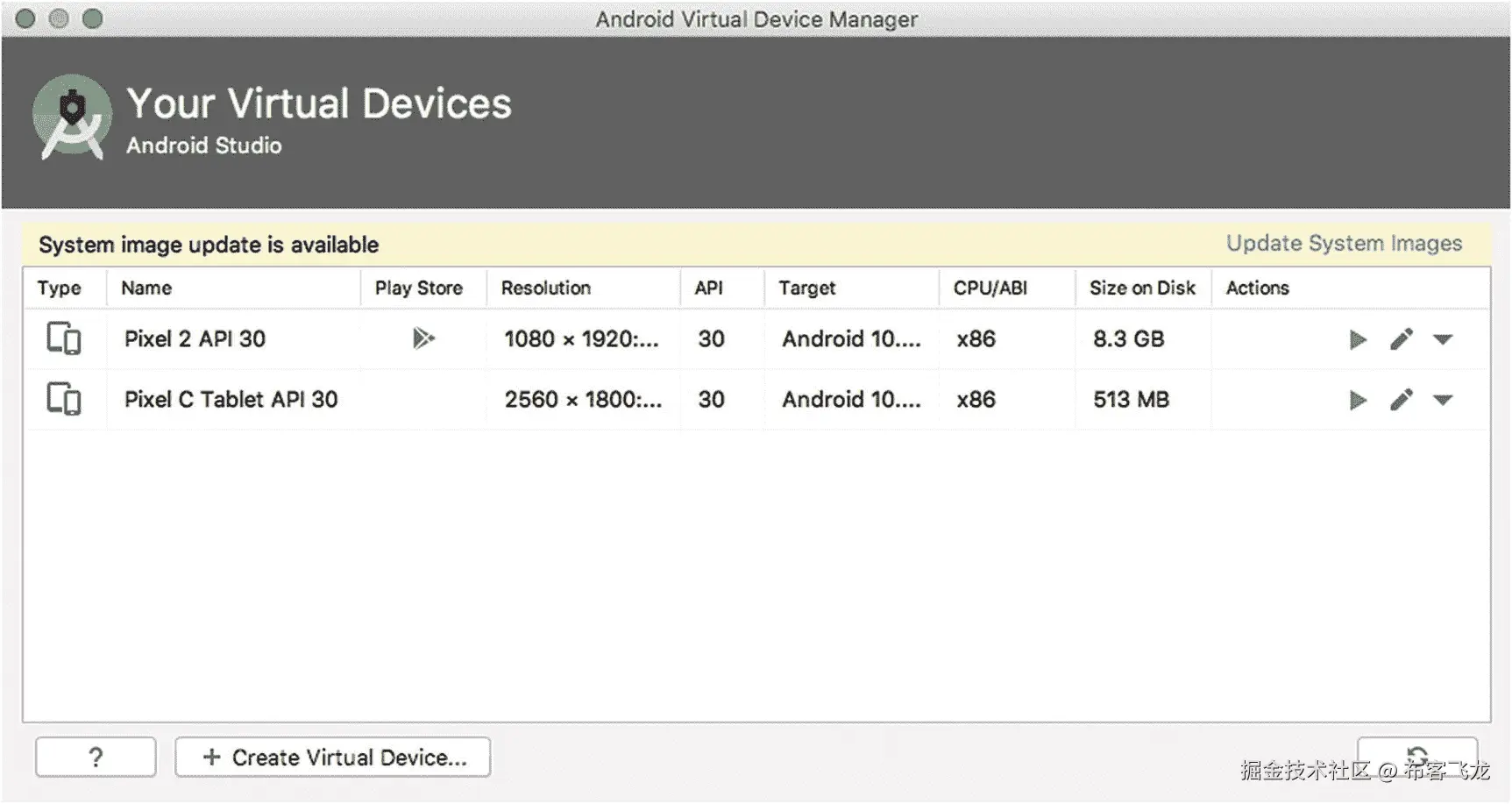This screenshot has height=804, width=1512.
Task: Launch the Pixel 2 API 30 emulator
Action: [x=1357, y=339]
